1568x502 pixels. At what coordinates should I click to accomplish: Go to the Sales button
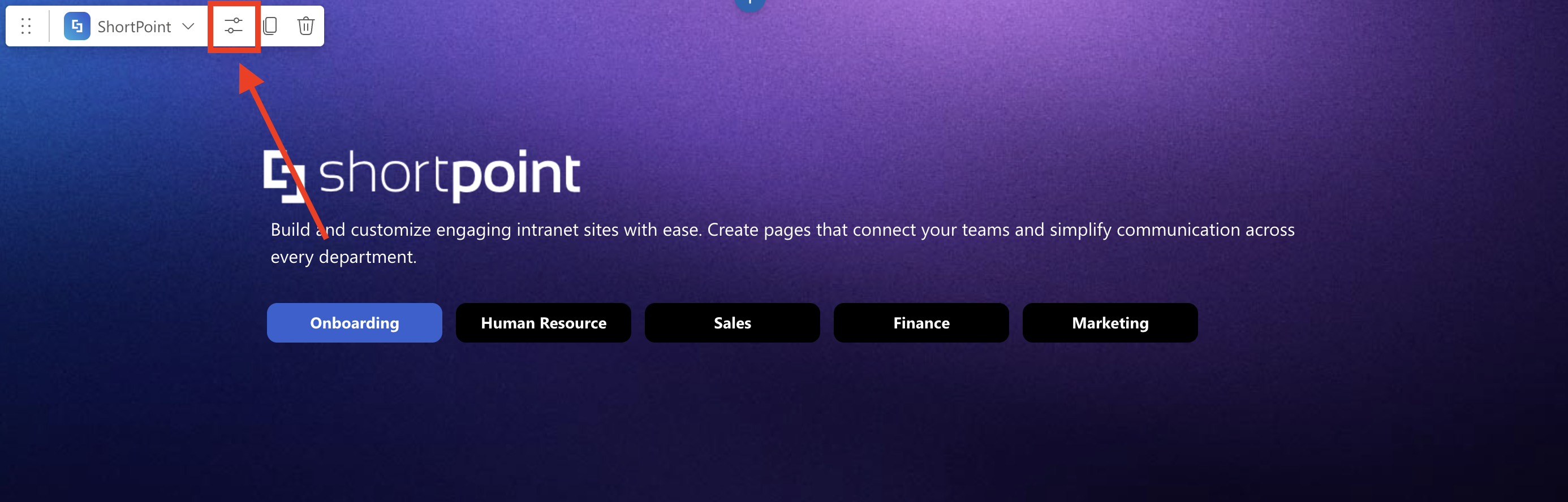(x=733, y=322)
